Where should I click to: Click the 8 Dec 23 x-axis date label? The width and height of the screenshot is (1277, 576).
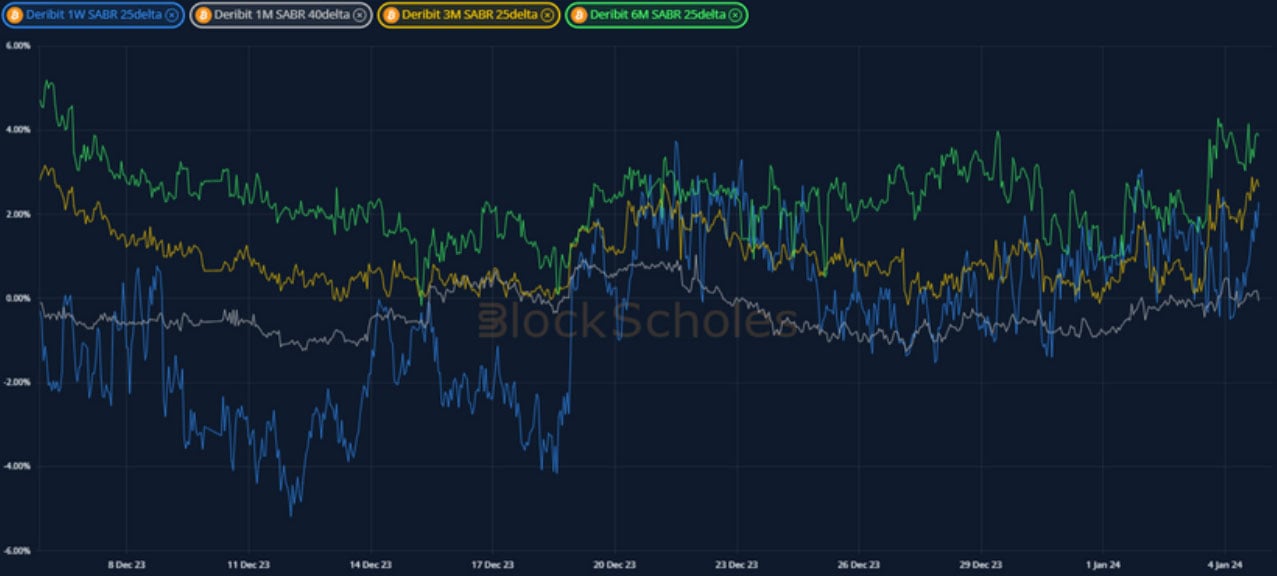(x=128, y=564)
